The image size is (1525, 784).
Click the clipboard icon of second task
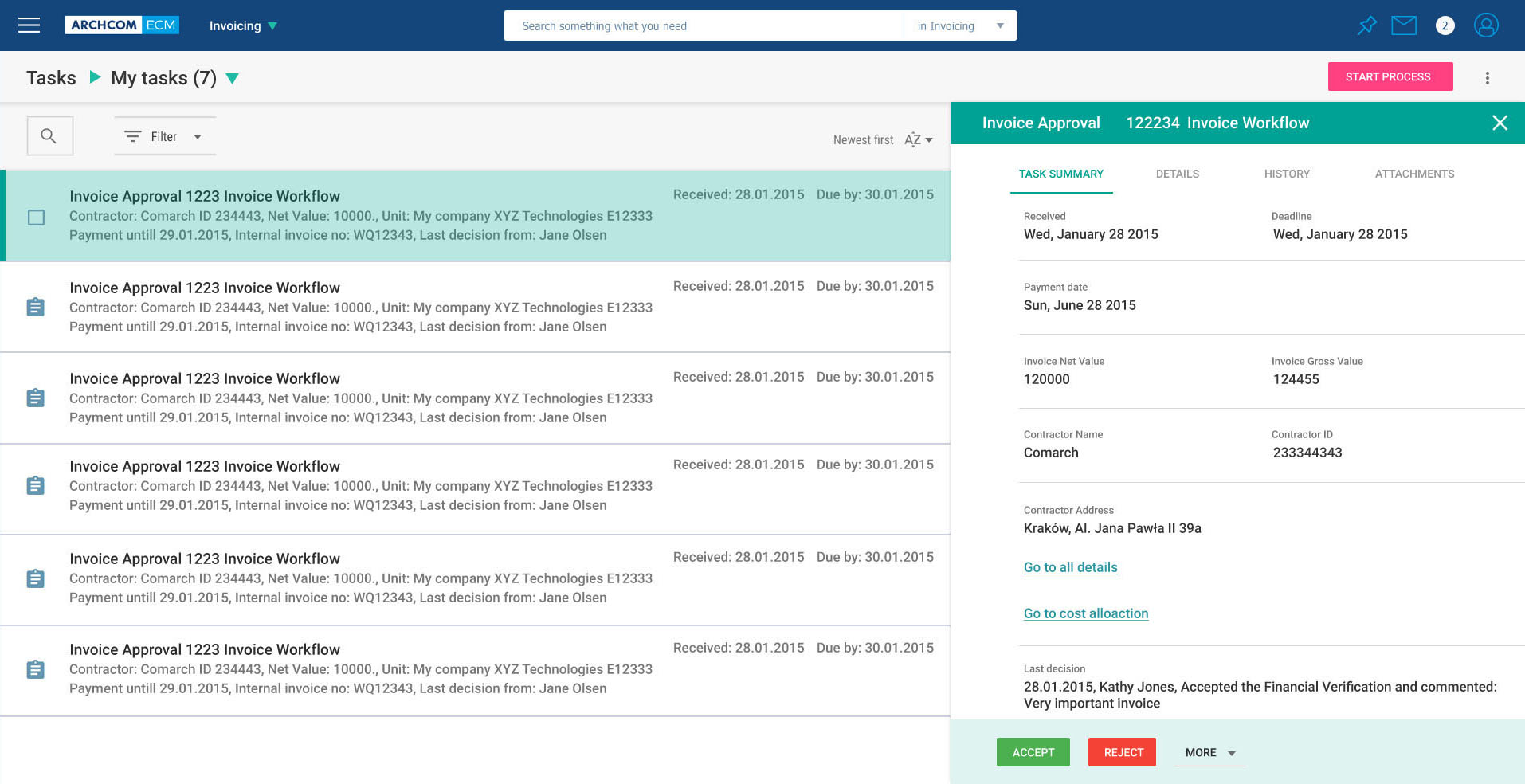pyautogui.click(x=36, y=307)
